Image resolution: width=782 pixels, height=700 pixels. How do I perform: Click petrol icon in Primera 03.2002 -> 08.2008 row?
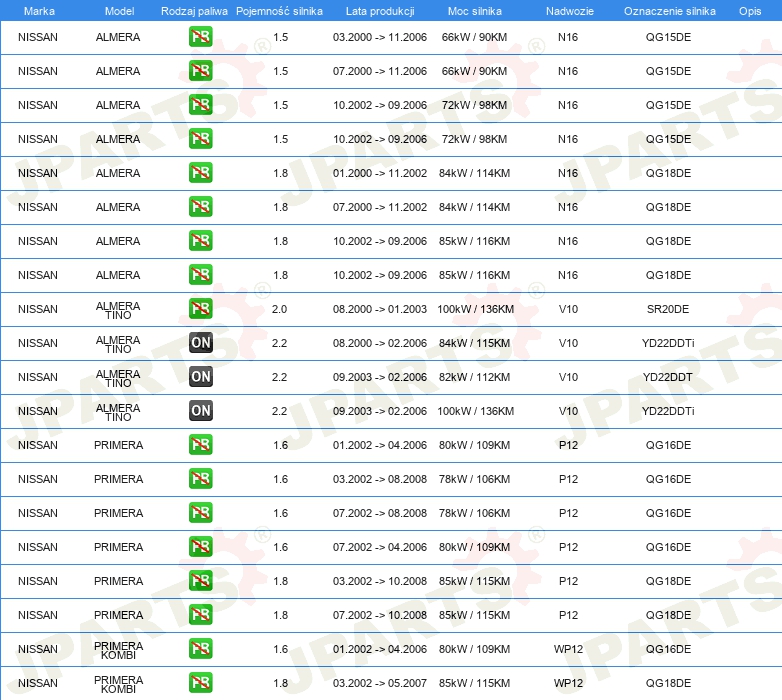(x=200, y=479)
